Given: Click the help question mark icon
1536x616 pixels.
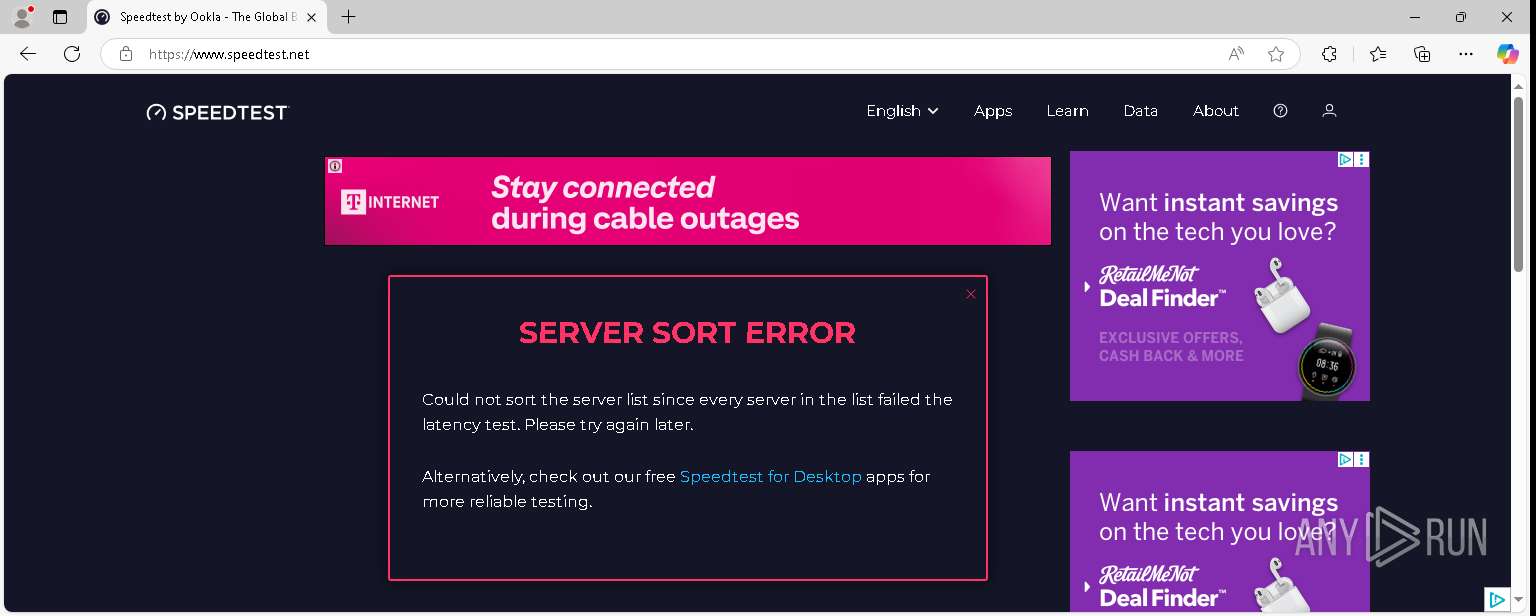Looking at the screenshot, I should click(x=1280, y=111).
